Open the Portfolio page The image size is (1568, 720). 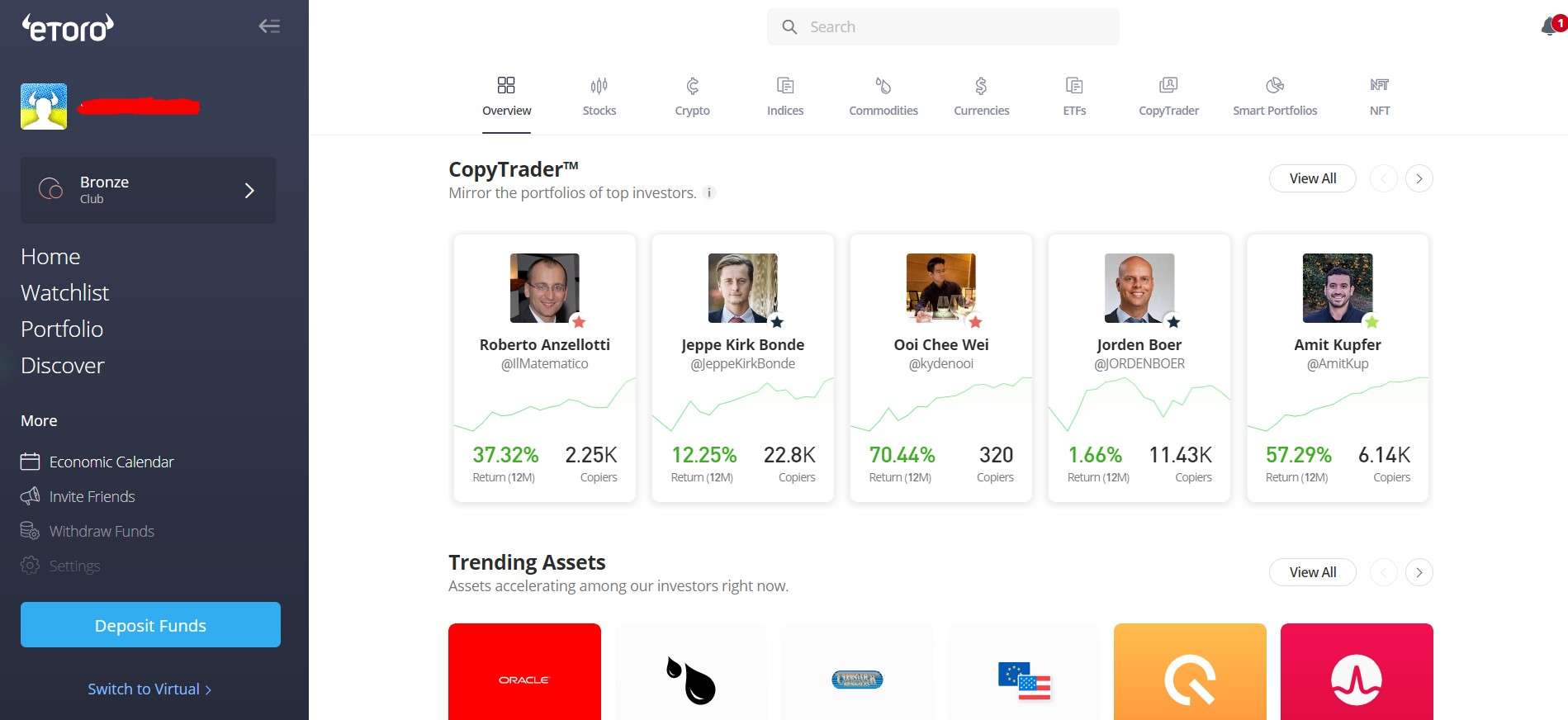(x=62, y=329)
